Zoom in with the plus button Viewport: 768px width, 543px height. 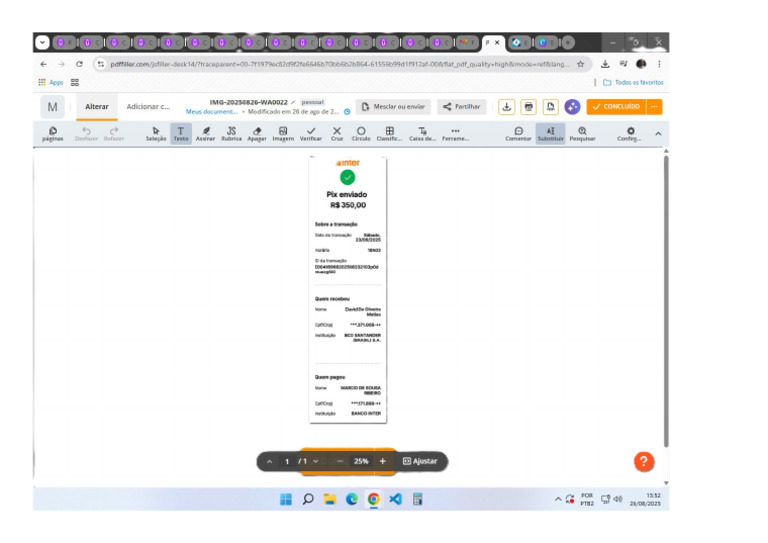tap(383, 461)
